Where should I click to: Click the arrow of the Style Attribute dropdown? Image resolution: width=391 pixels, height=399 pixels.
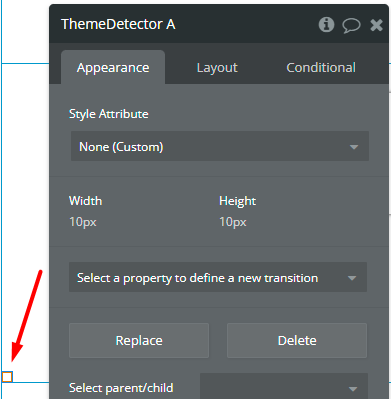coord(354,147)
